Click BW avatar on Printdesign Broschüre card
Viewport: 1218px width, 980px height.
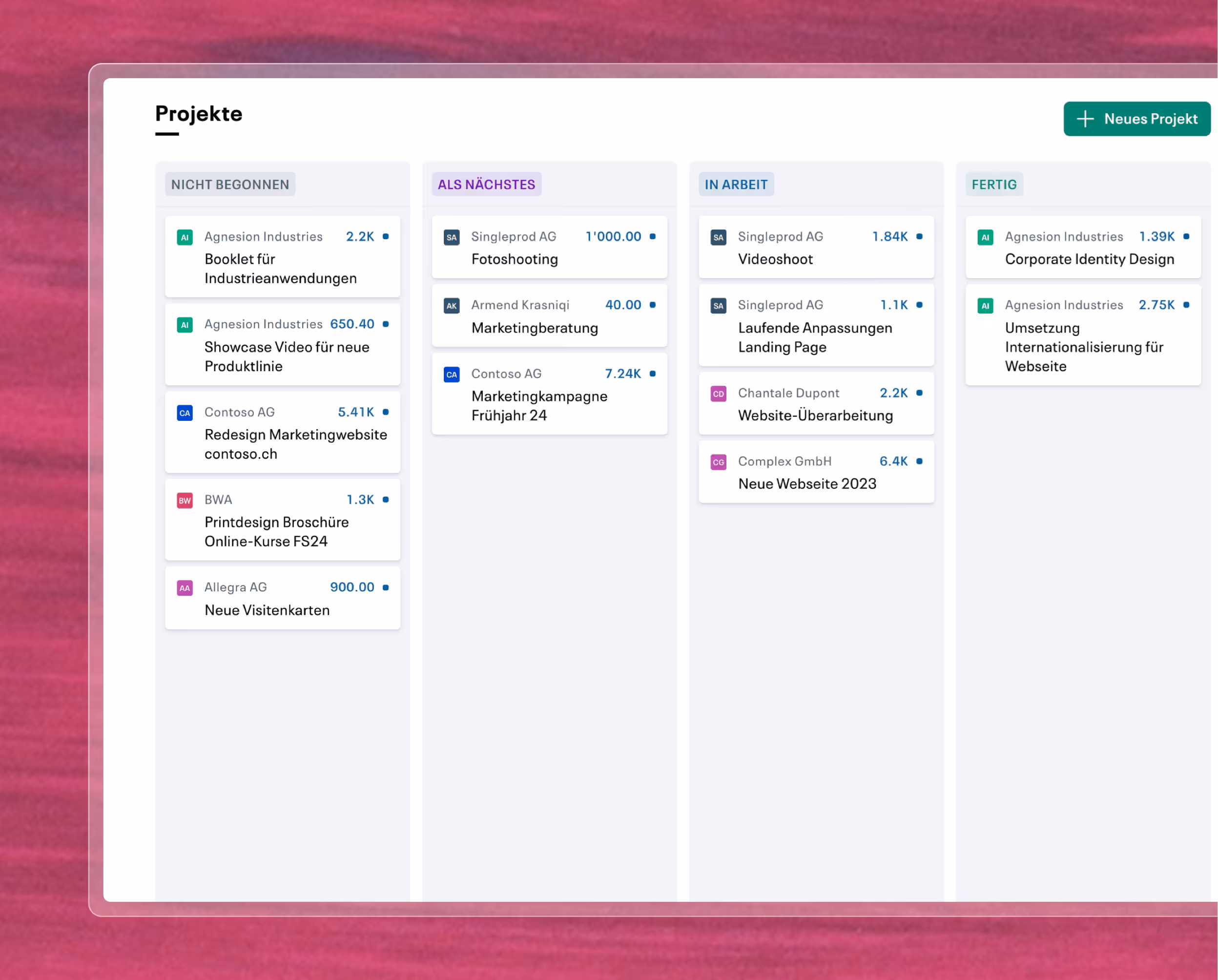coord(185,500)
